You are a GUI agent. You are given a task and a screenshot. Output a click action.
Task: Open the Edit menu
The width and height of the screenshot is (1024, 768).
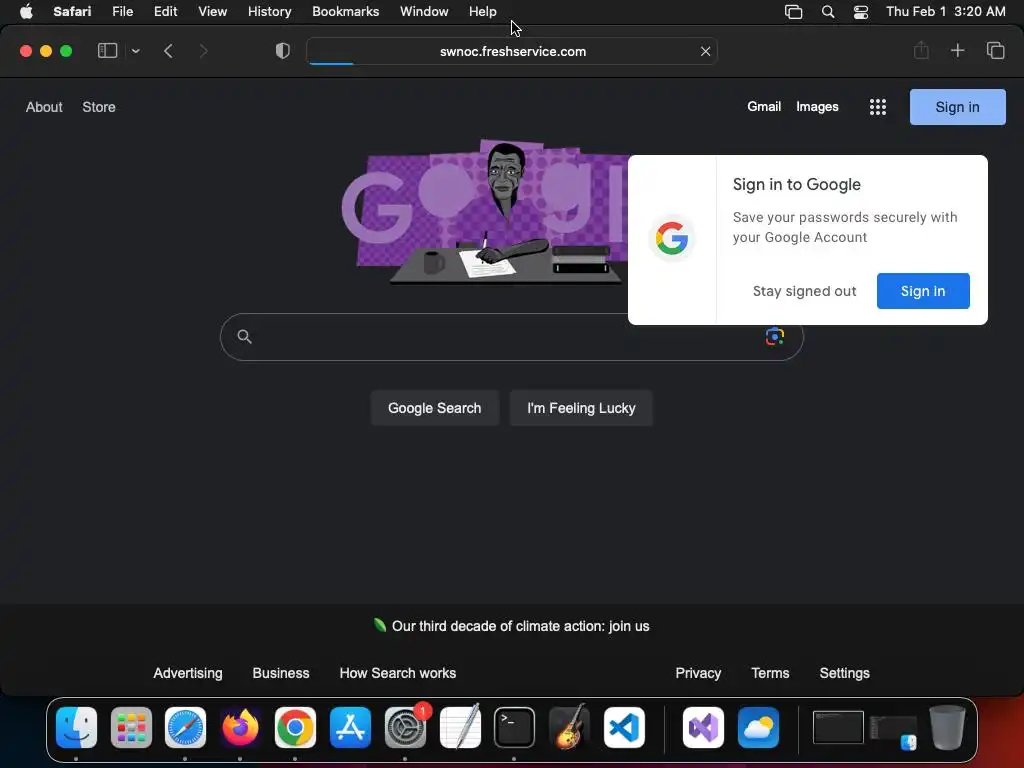coord(165,12)
